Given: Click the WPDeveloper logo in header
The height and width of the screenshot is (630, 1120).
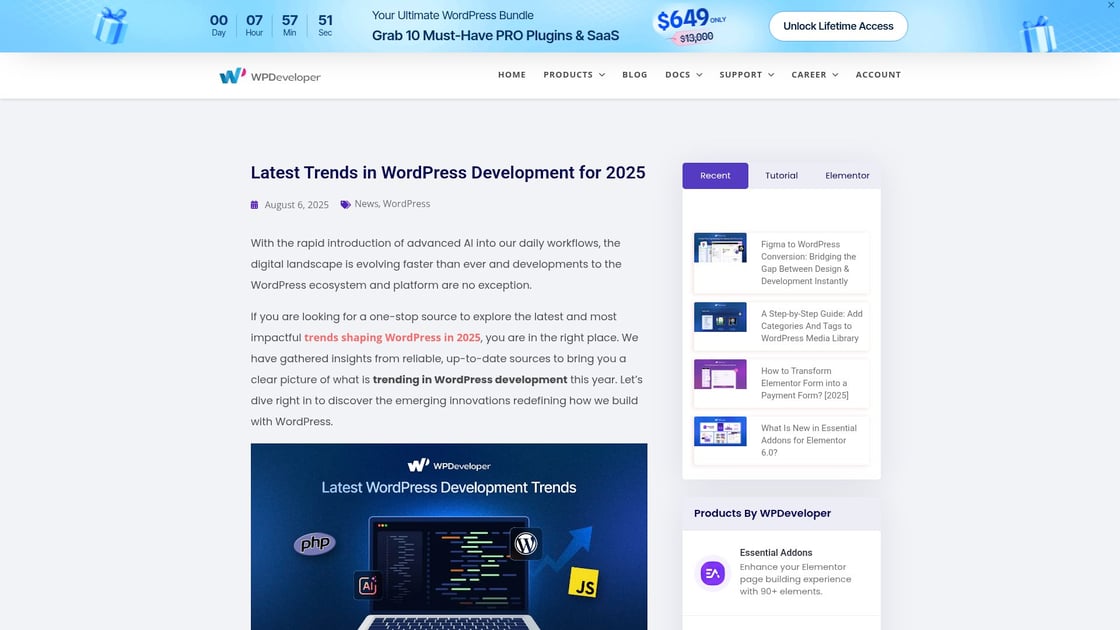Looking at the screenshot, I should (x=269, y=76).
